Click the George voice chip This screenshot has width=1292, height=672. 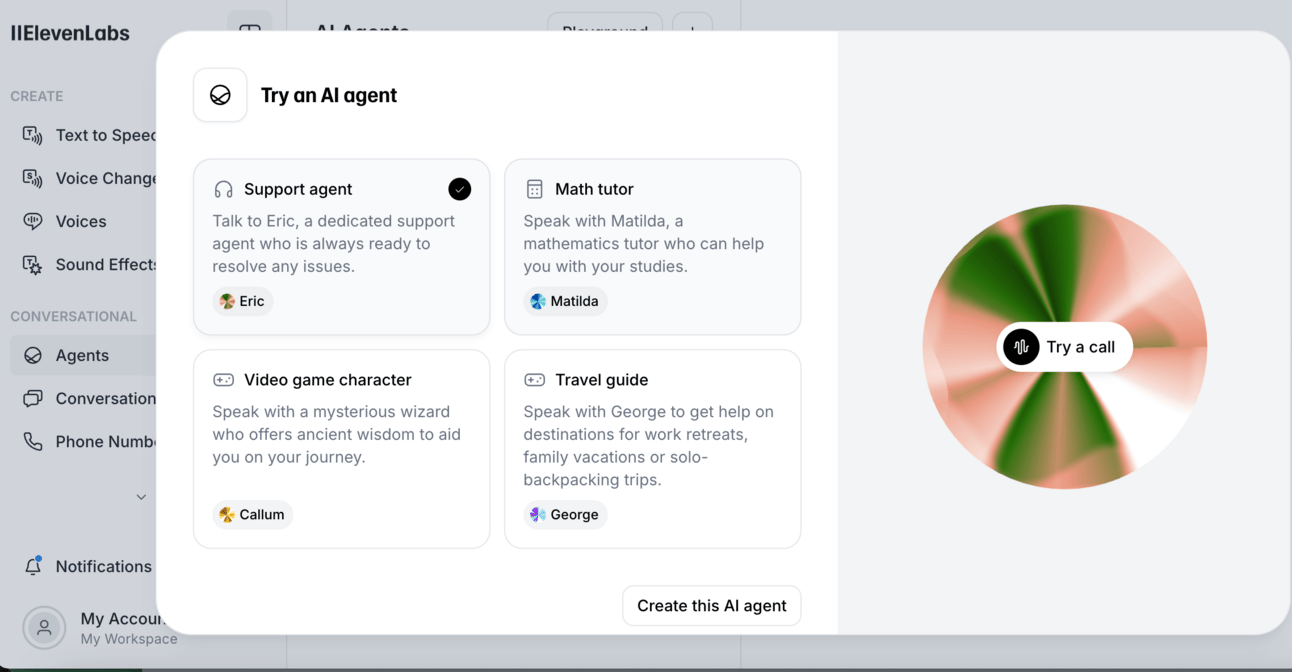click(x=566, y=514)
